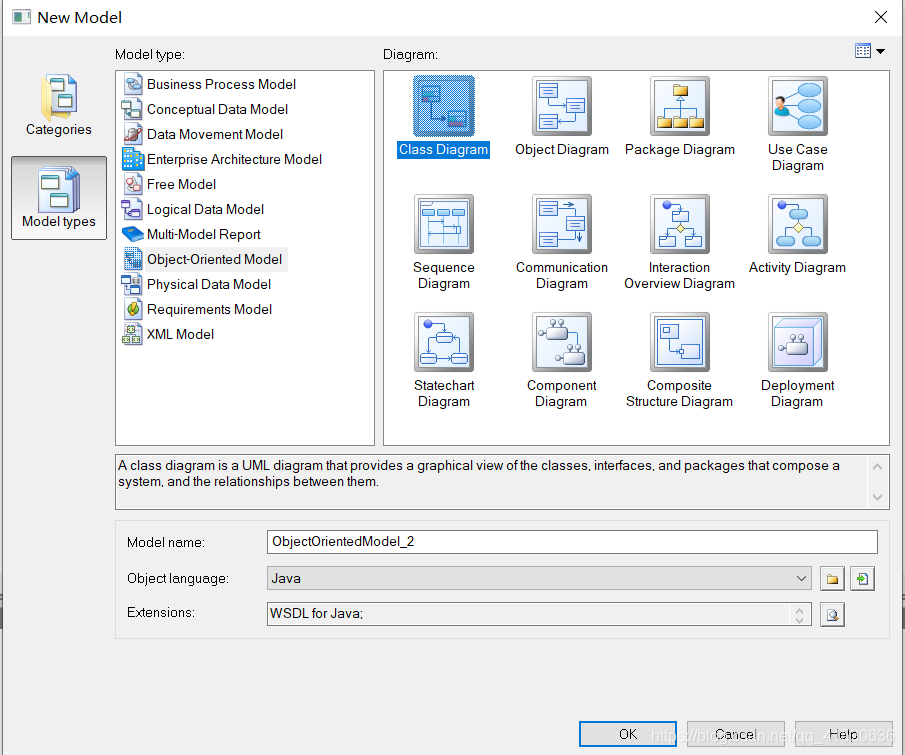Select the Deployment Diagram icon
This screenshot has height=755, width=905.
pyautogui.click(x=798, y=342)
